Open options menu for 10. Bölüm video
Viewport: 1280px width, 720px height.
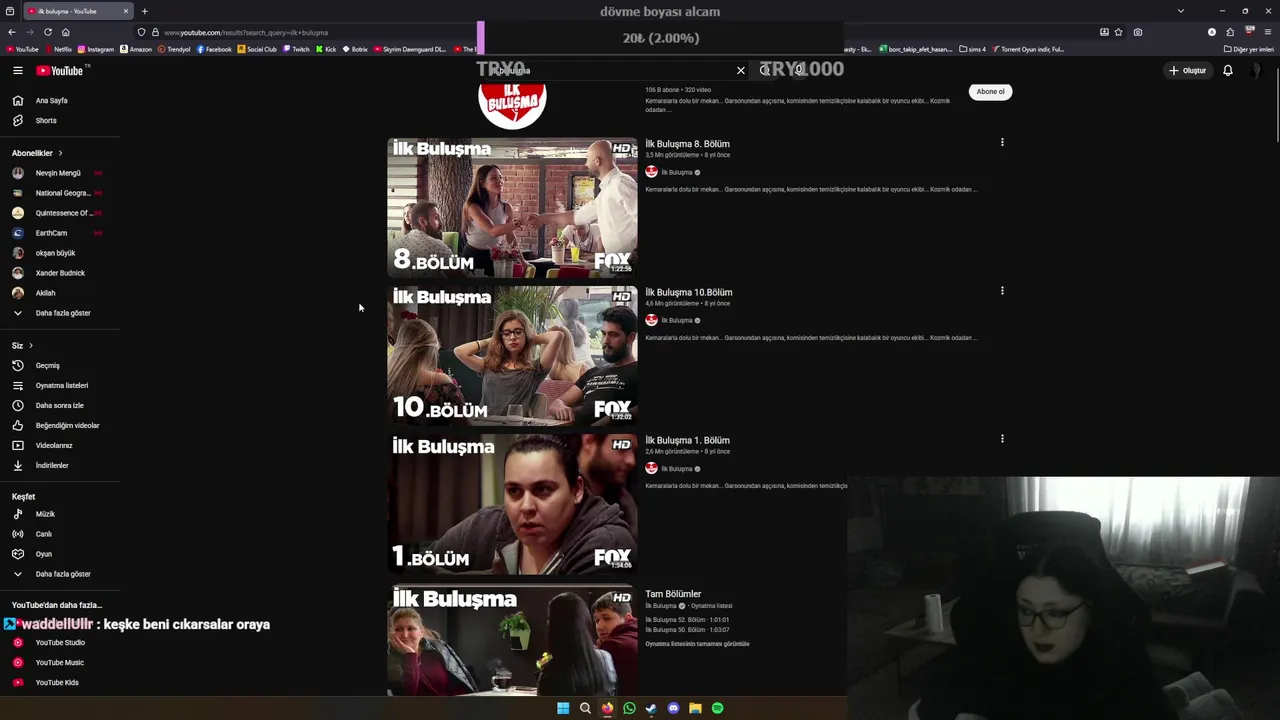[x=1002, y=291]
